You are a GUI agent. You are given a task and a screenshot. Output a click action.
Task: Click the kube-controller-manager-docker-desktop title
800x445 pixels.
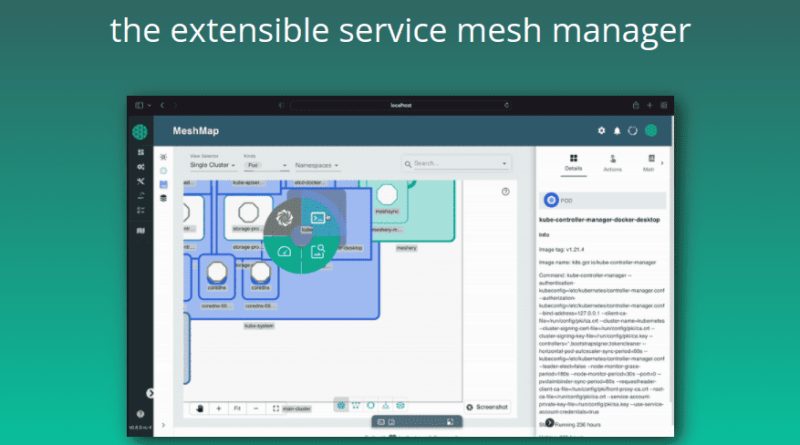coord(599,220)
